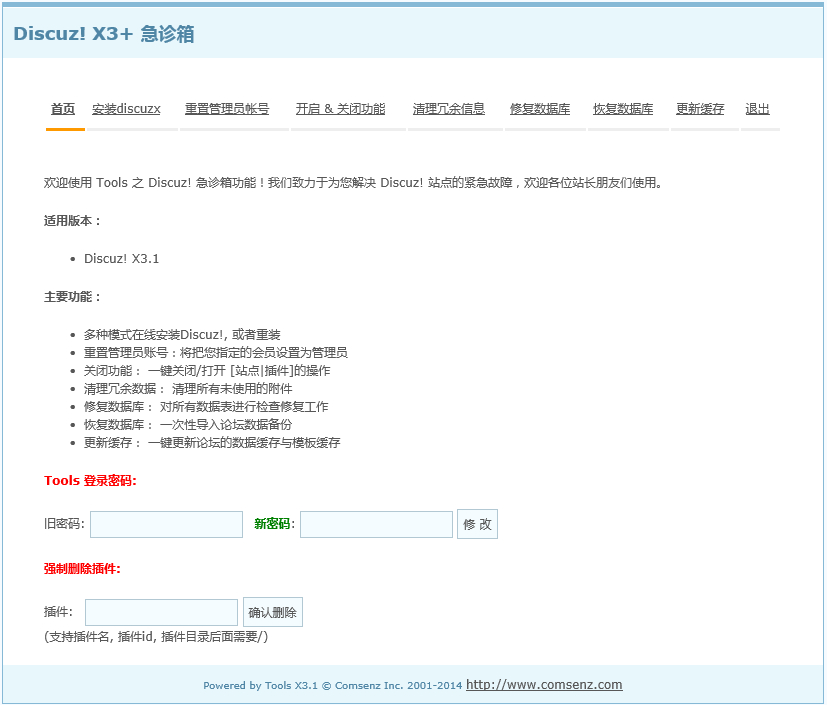This screenshot has height=705, width=827.
Task: Click into the 新密码 input field
Action: click(x=376, y=524)
